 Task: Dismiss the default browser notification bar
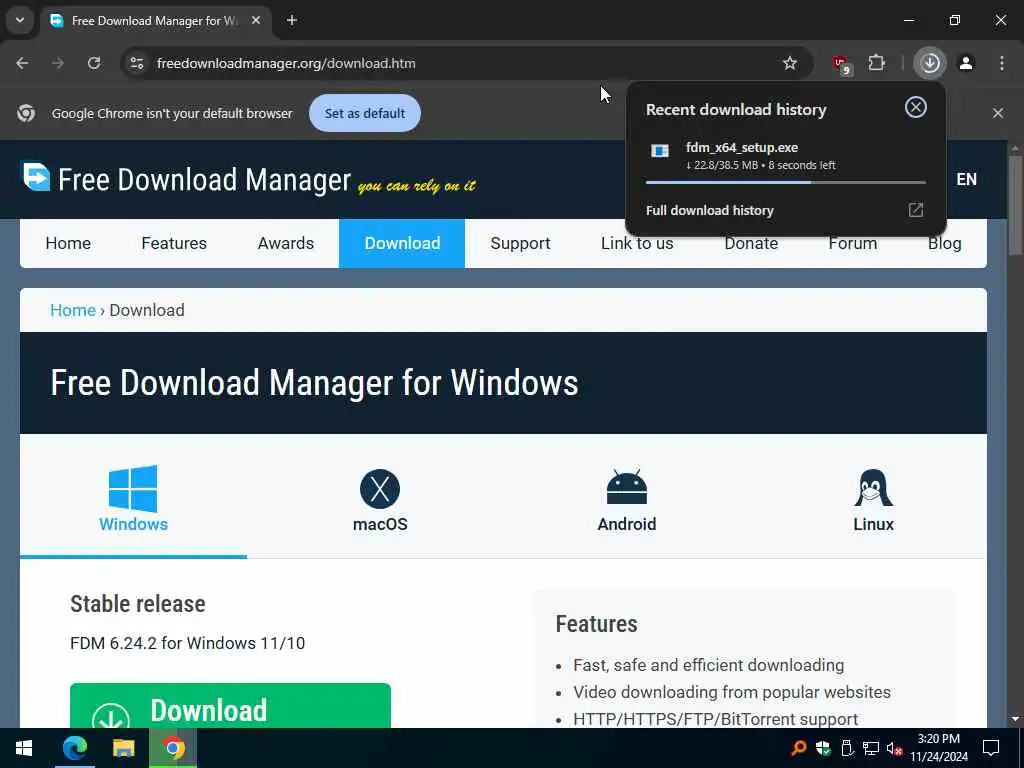tap(998, 113)
